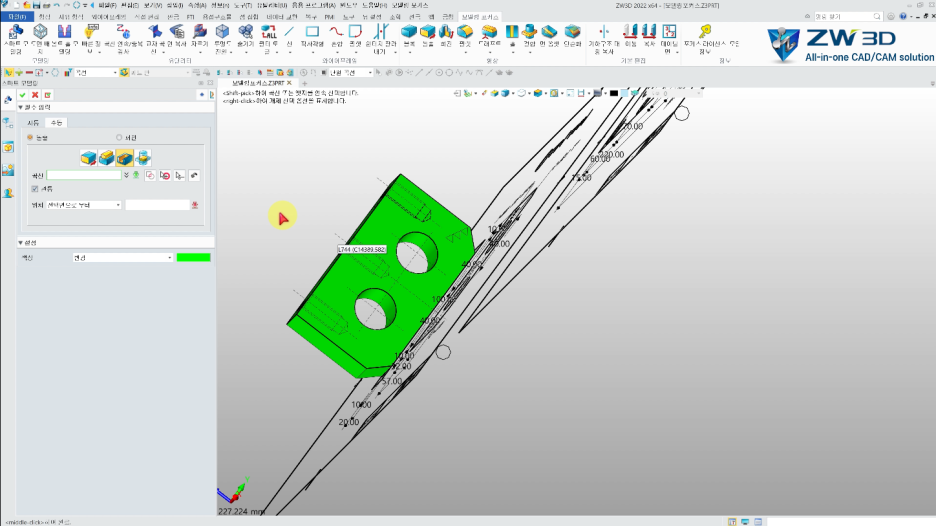The height and width of the screenshot is (526, 936).
Task: Click the green color swatch in settings
Action: [193, 257]
